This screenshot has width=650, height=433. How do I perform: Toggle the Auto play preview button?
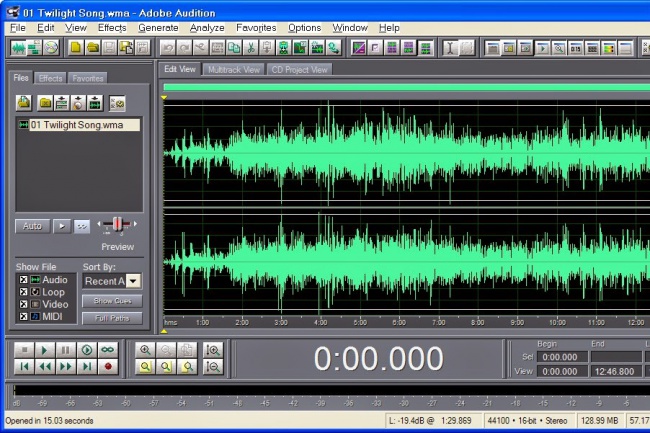[32, 226]
